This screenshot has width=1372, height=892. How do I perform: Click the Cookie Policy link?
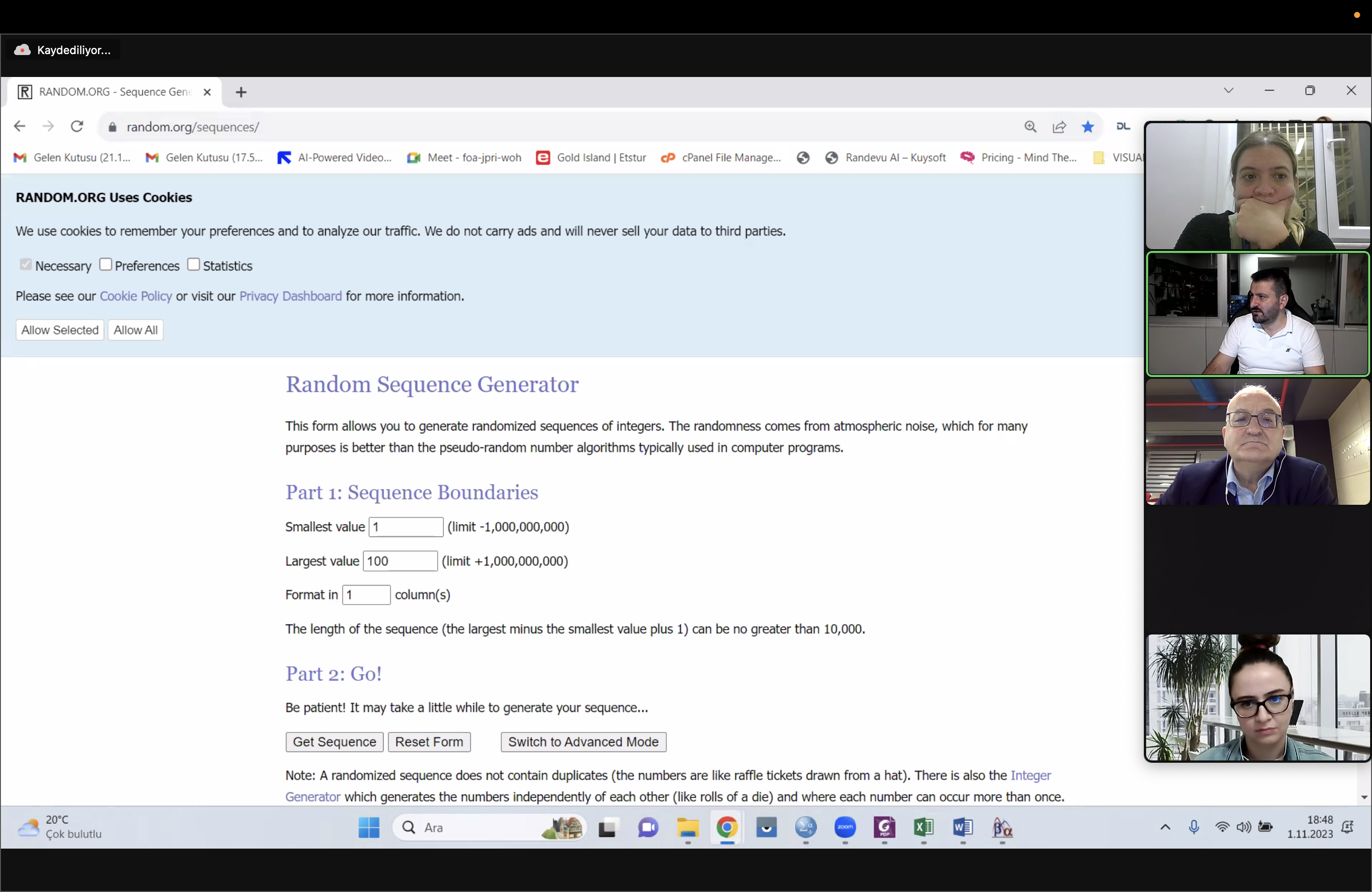pos(135,296)
